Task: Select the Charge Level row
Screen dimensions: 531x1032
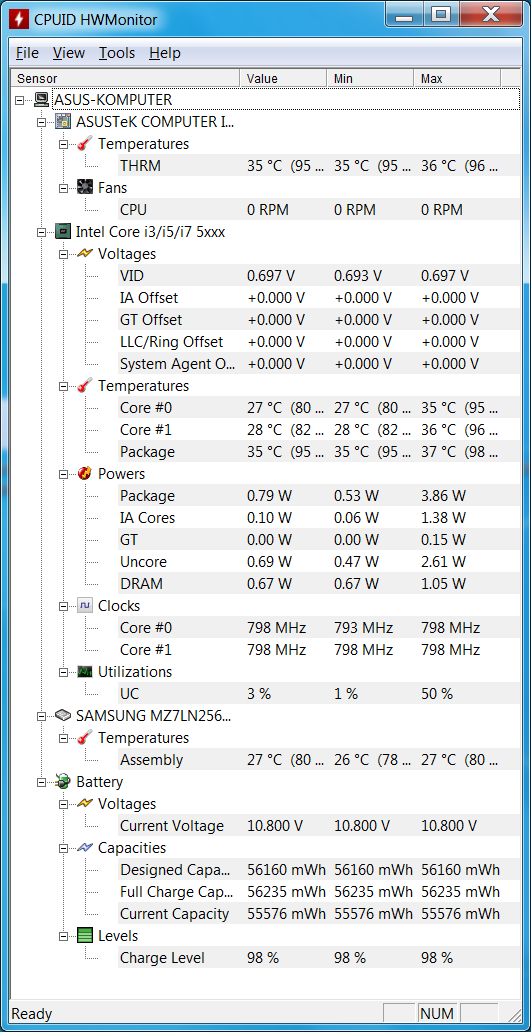Action: coord(309,958)
